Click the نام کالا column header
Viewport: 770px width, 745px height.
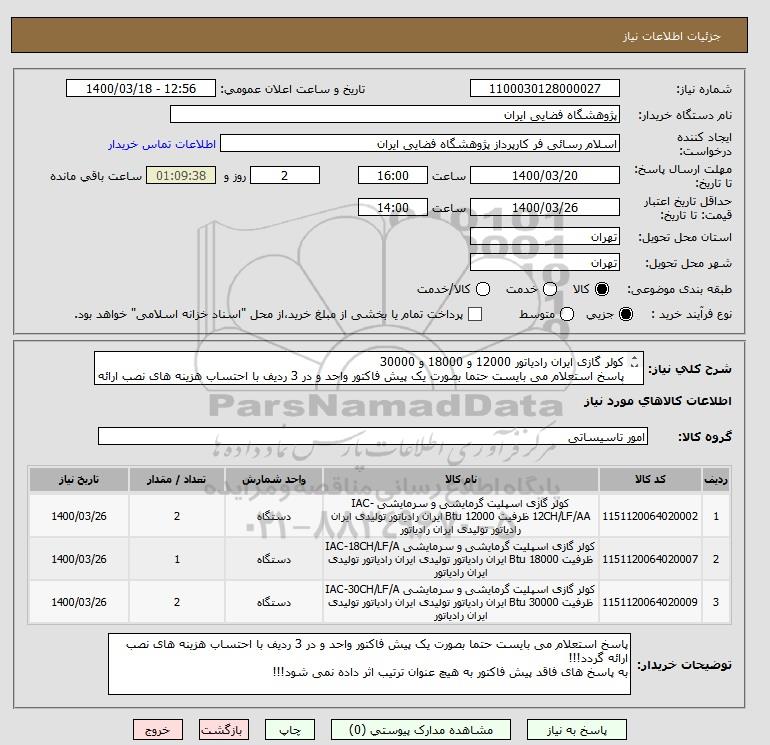461,479
